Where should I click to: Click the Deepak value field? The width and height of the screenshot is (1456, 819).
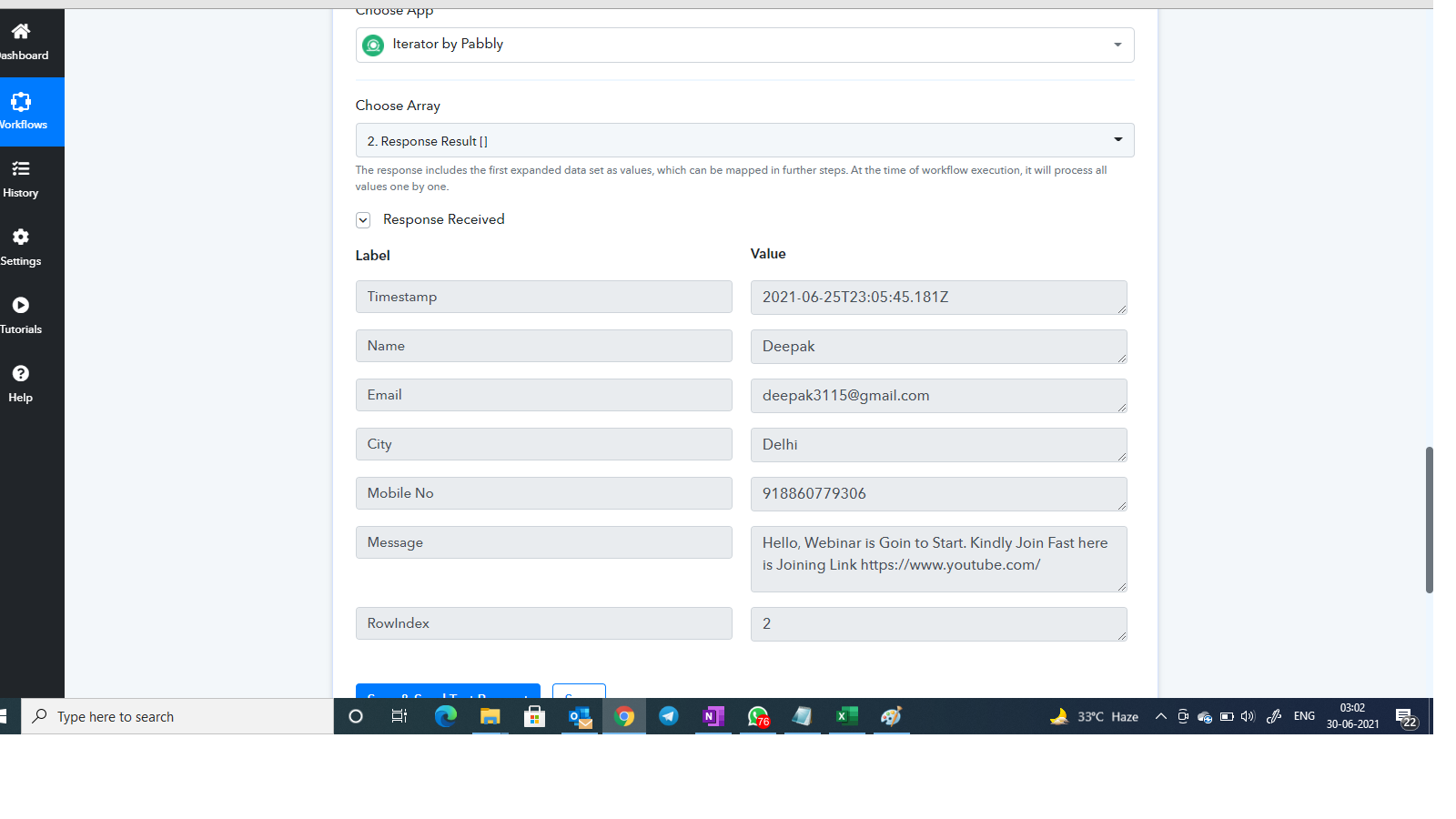click(x=938, y=347)
